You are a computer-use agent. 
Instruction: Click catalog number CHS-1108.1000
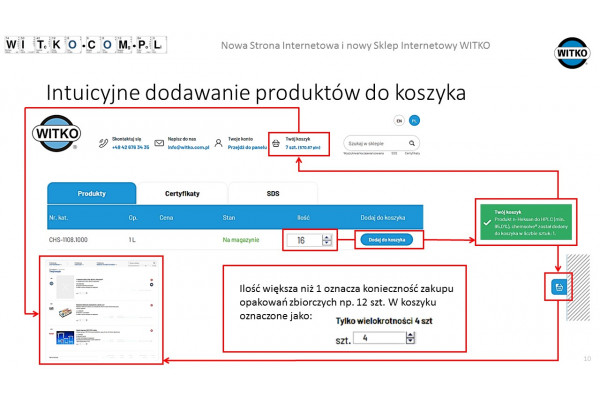[68, 240]
